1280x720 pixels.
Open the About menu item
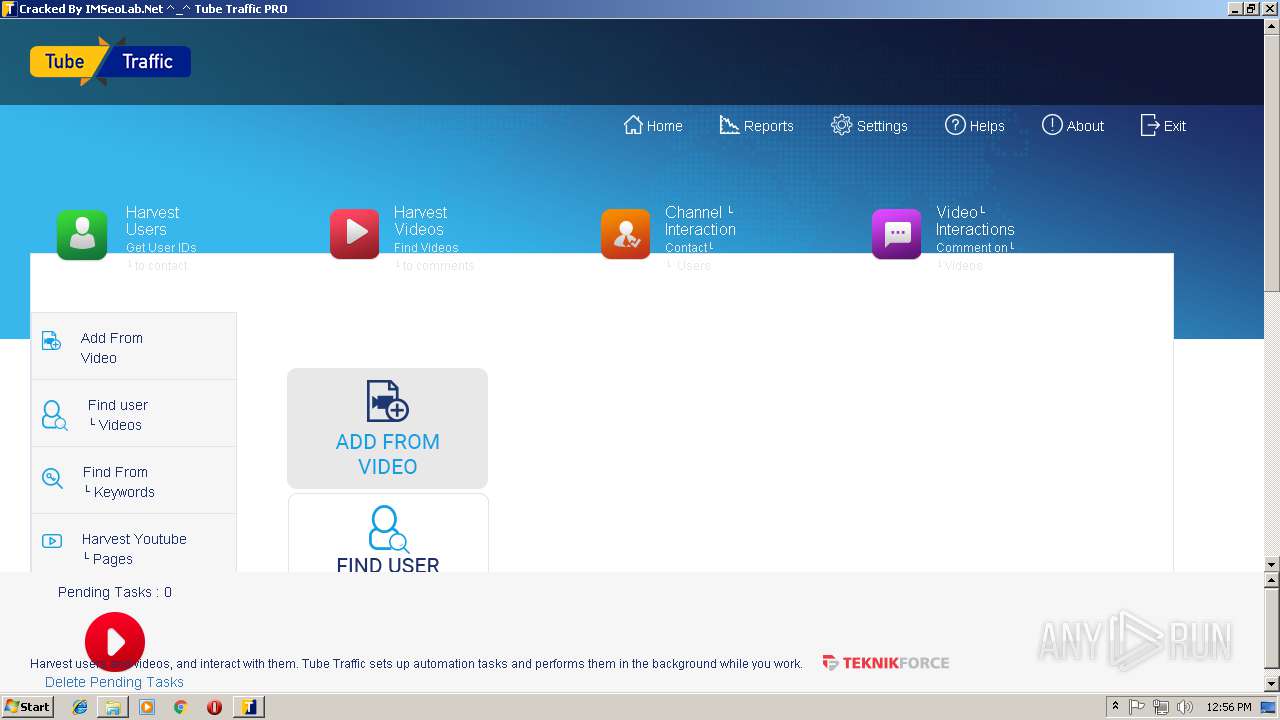pyautogui.click(x=1073, y=125)
